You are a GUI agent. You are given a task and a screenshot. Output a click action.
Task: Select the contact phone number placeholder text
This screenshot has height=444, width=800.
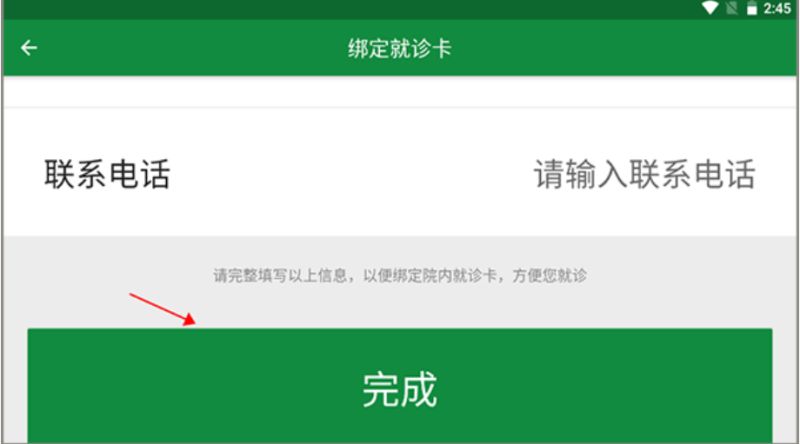(x=644, y=174)
